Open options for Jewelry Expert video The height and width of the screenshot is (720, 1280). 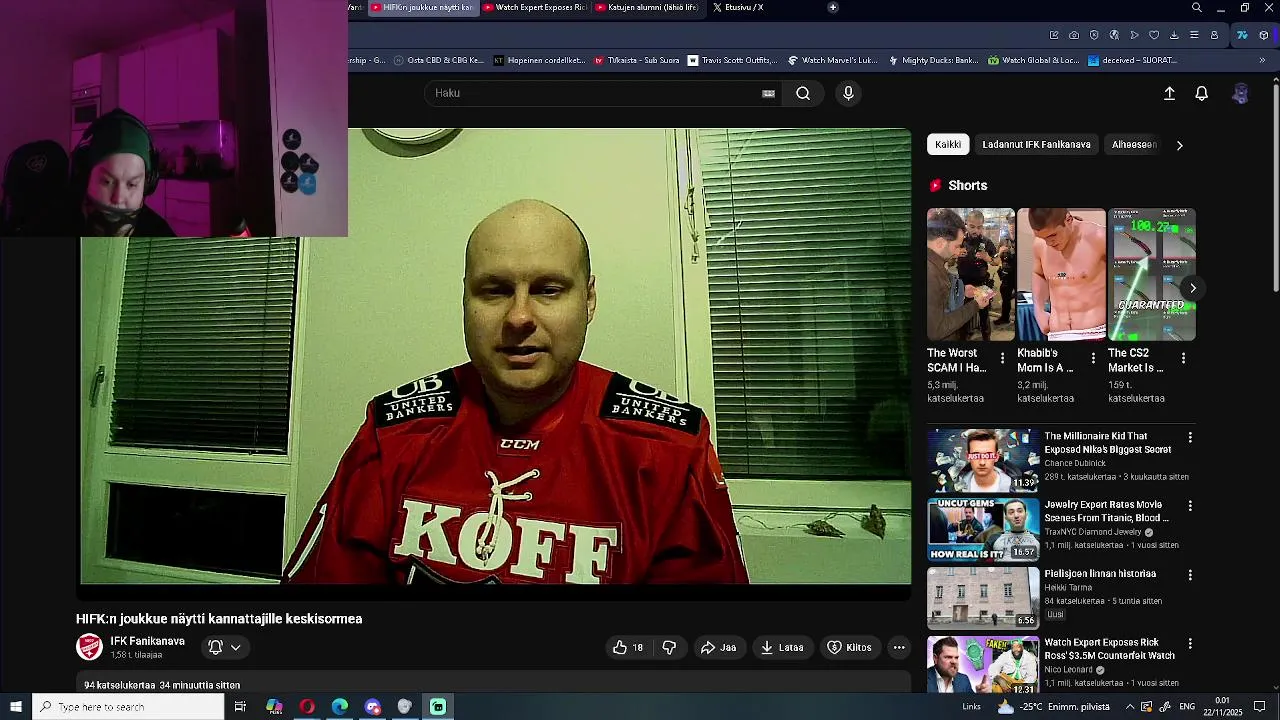tap(1190, 506)
